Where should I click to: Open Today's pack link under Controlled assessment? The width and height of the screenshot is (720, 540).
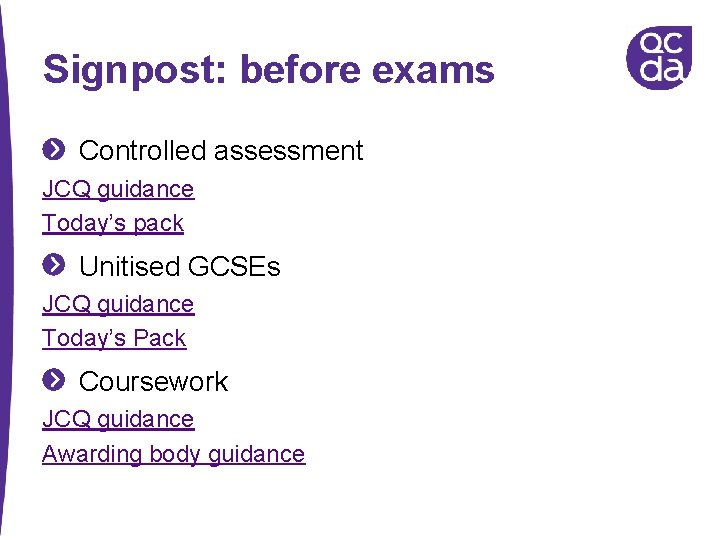[x=113, y=224]
